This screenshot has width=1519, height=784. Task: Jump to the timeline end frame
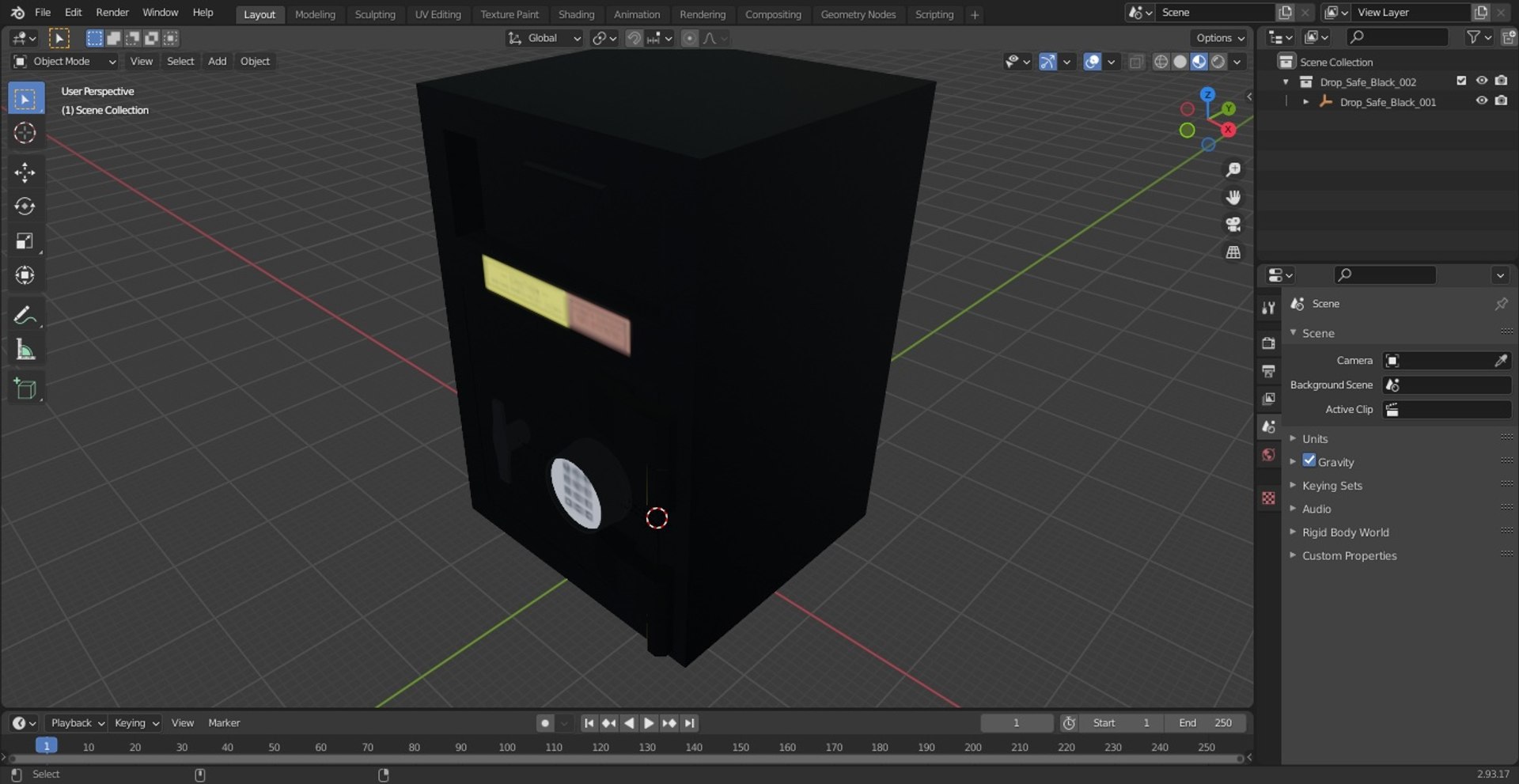[x=690, y=723]
